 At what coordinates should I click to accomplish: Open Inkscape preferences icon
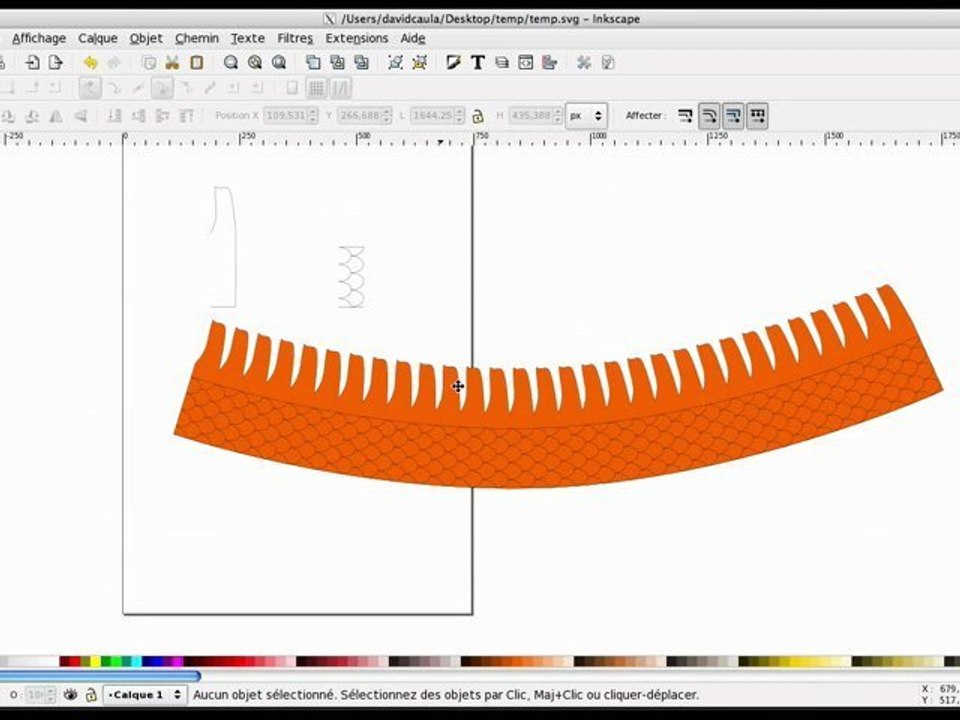tap(583, 62)
